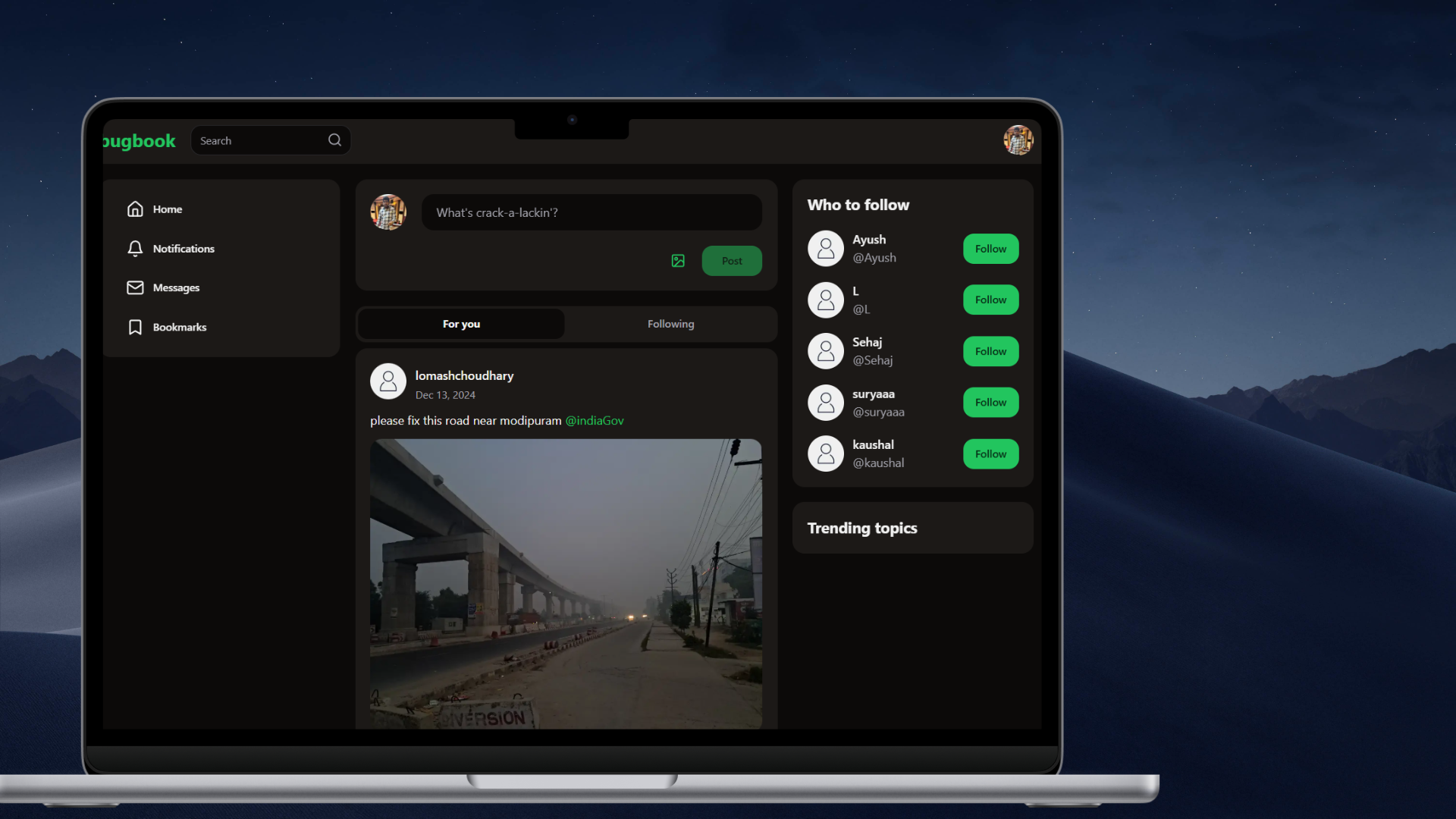
Task: Click the What's crack-a-lackin'? composer field
Action: 591,212
